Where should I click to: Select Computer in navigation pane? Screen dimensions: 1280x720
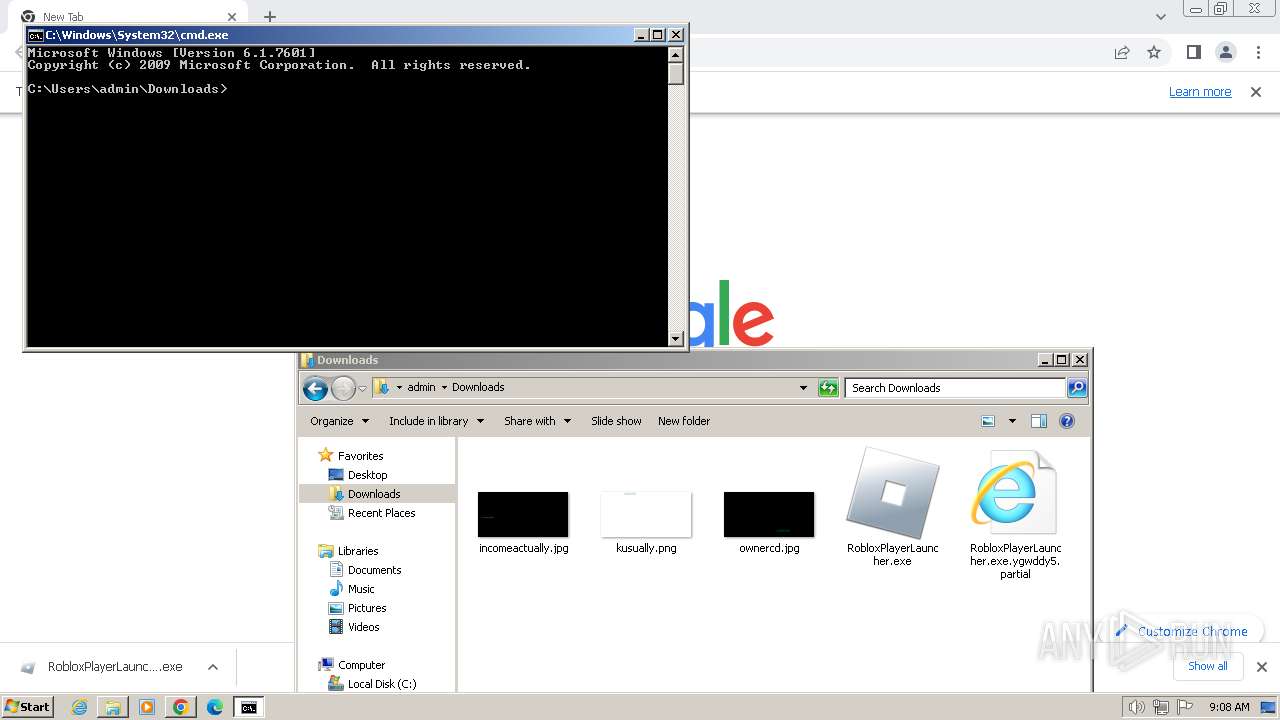361,665
